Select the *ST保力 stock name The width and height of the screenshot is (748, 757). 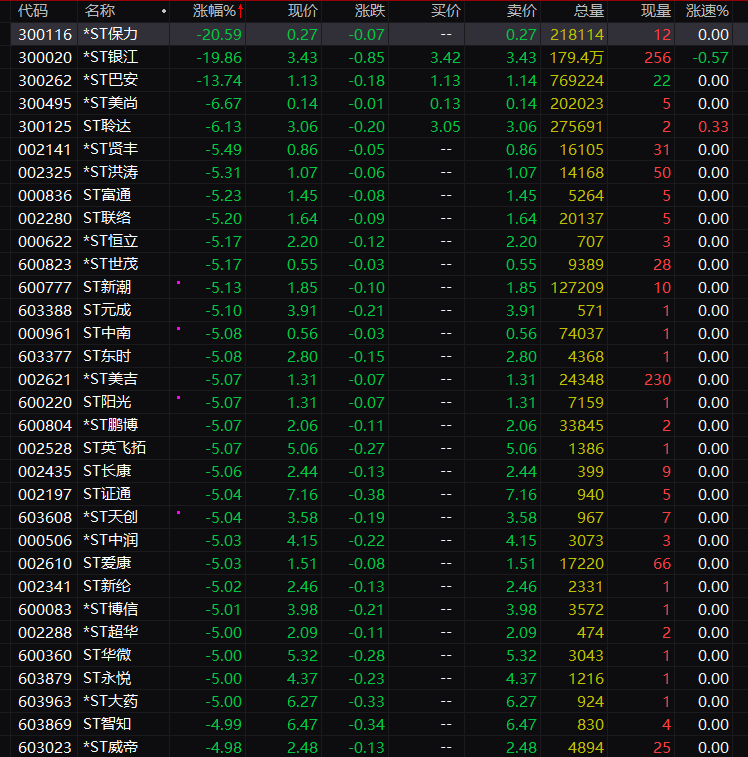[110, 34]
